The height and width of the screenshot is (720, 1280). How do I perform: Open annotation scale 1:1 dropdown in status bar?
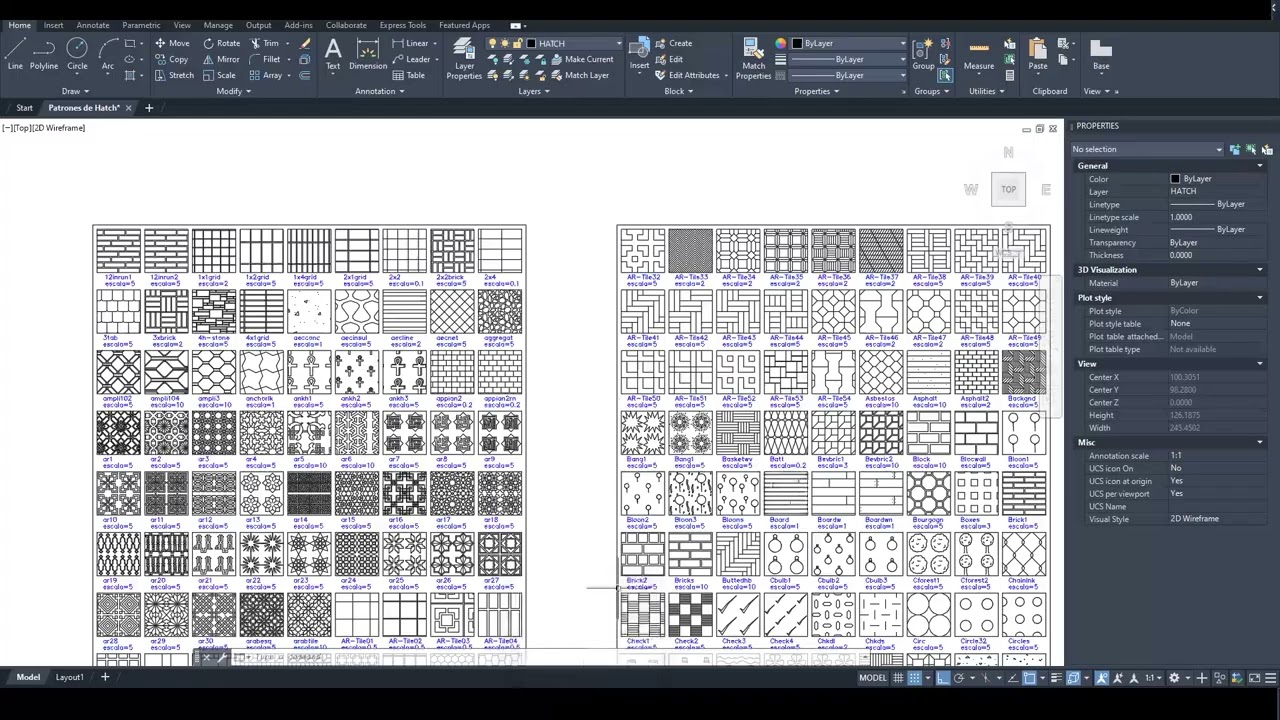[1153, 678]
